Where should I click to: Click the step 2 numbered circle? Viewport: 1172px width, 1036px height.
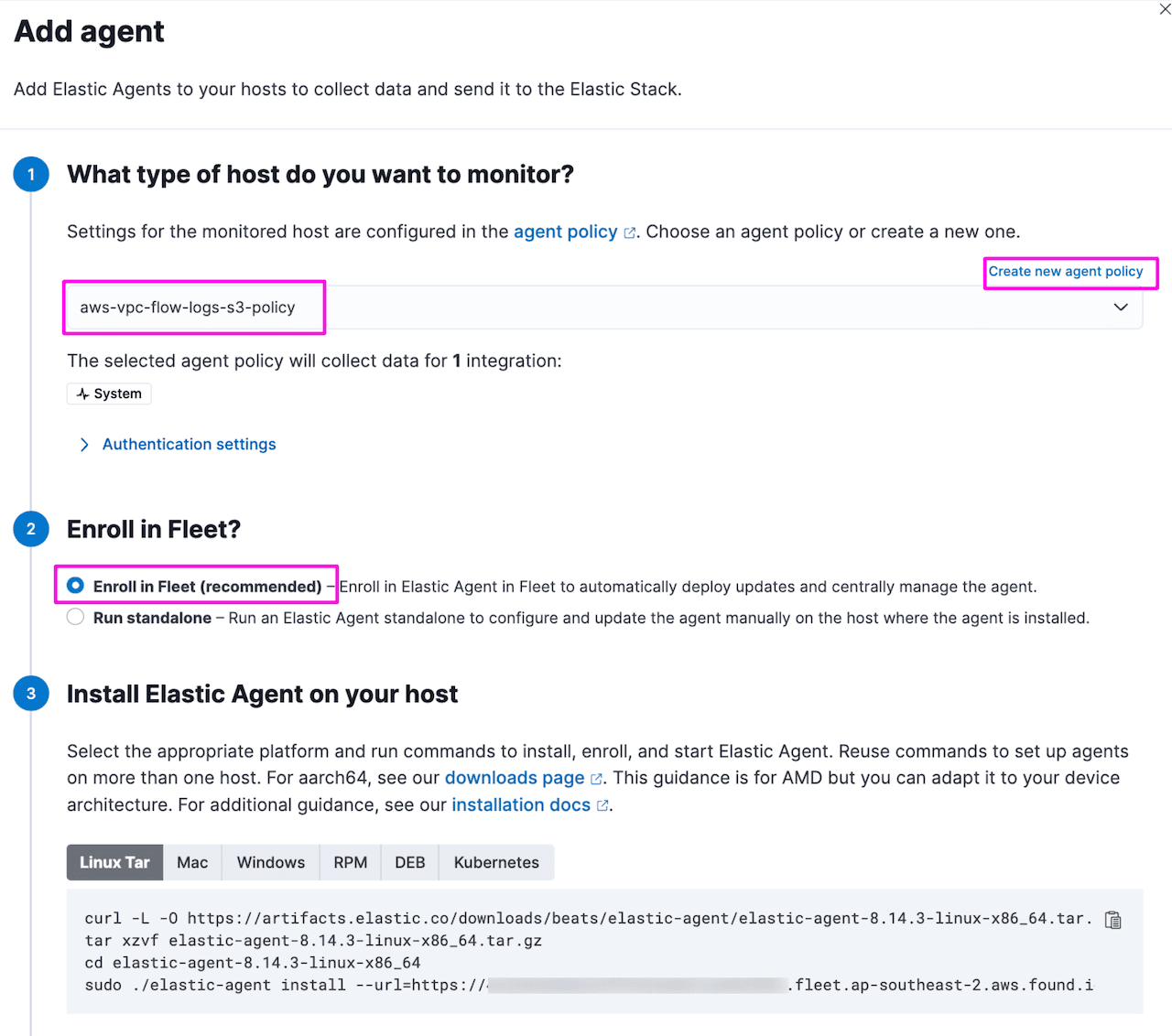pyautogui.click(x=31, y=529)
